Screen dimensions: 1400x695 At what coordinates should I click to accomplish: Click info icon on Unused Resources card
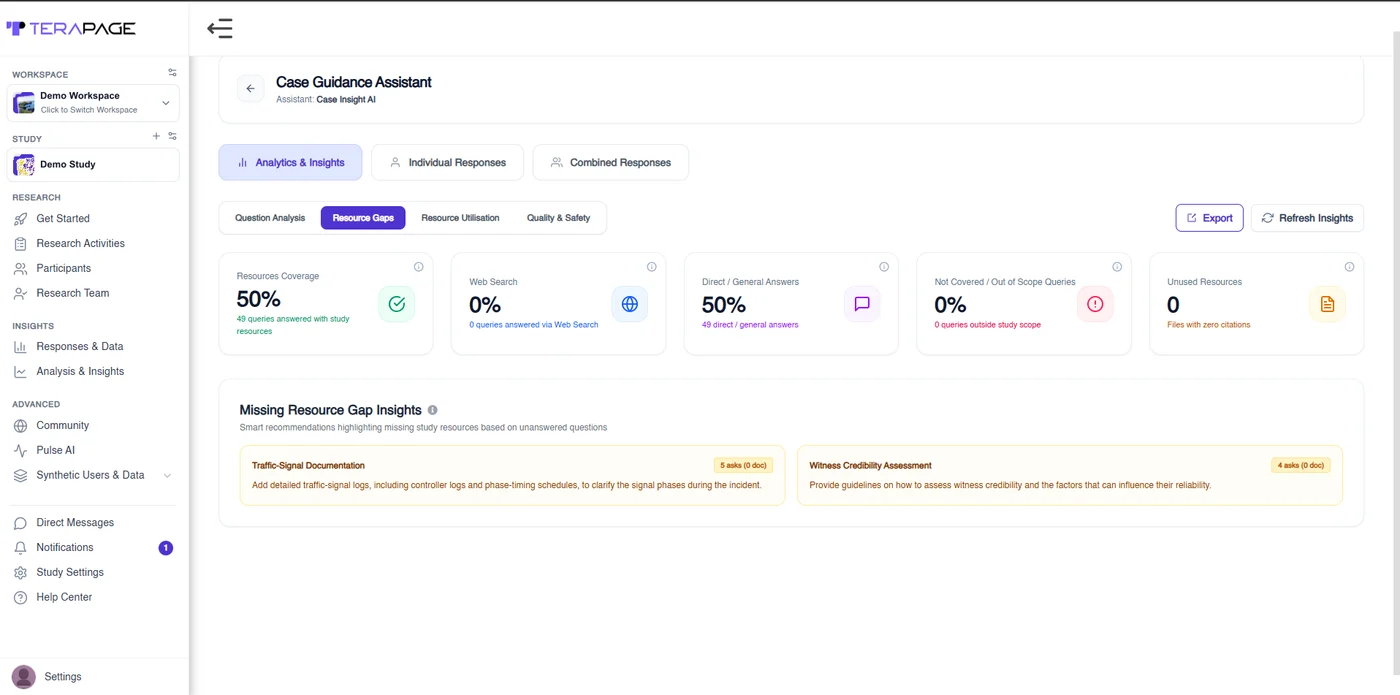click(x=1349, y=267)
